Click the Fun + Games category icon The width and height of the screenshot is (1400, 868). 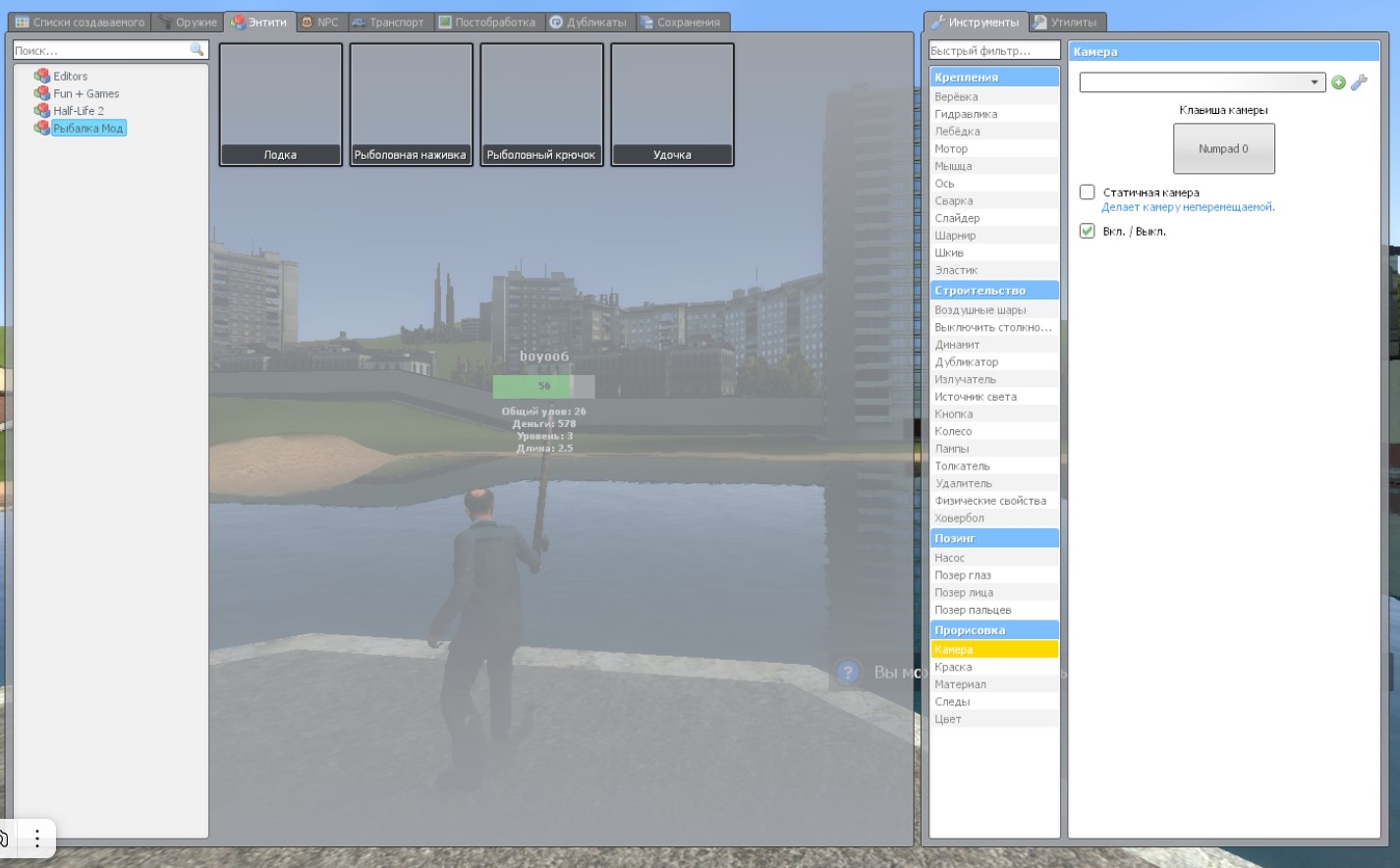(41, 93)
